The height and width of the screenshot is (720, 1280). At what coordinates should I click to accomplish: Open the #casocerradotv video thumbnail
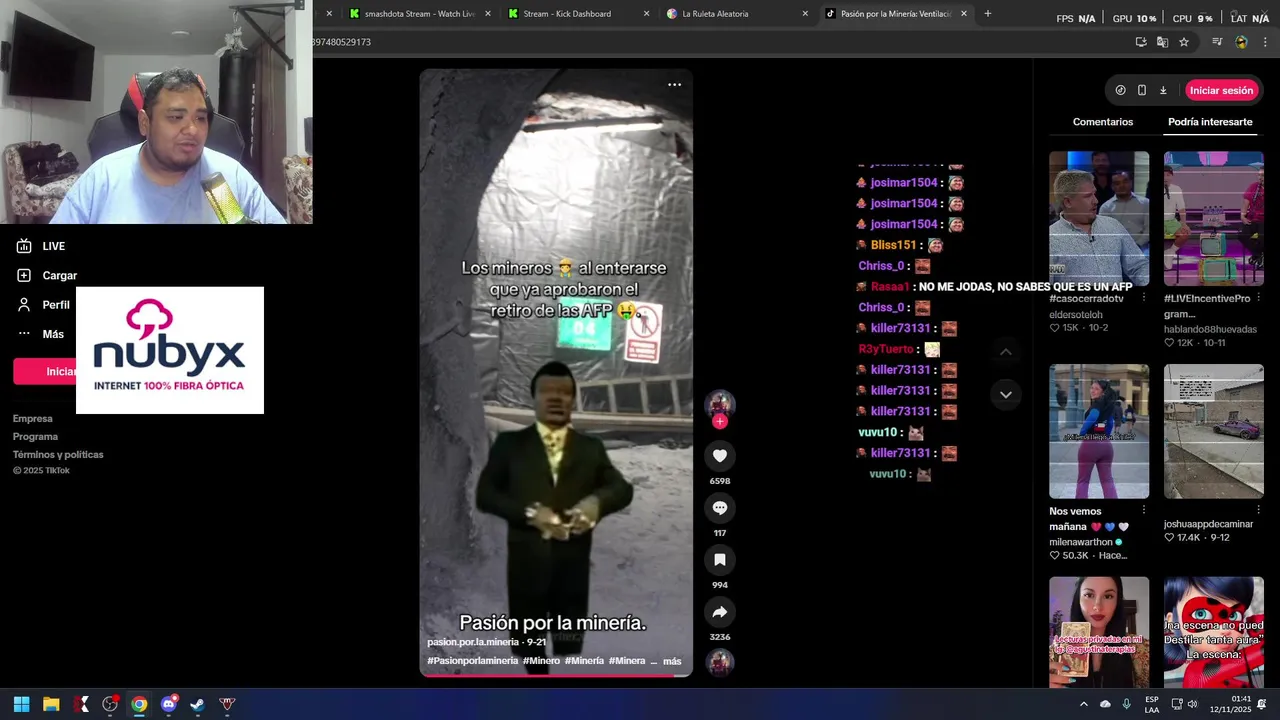tap(1099, 219)
